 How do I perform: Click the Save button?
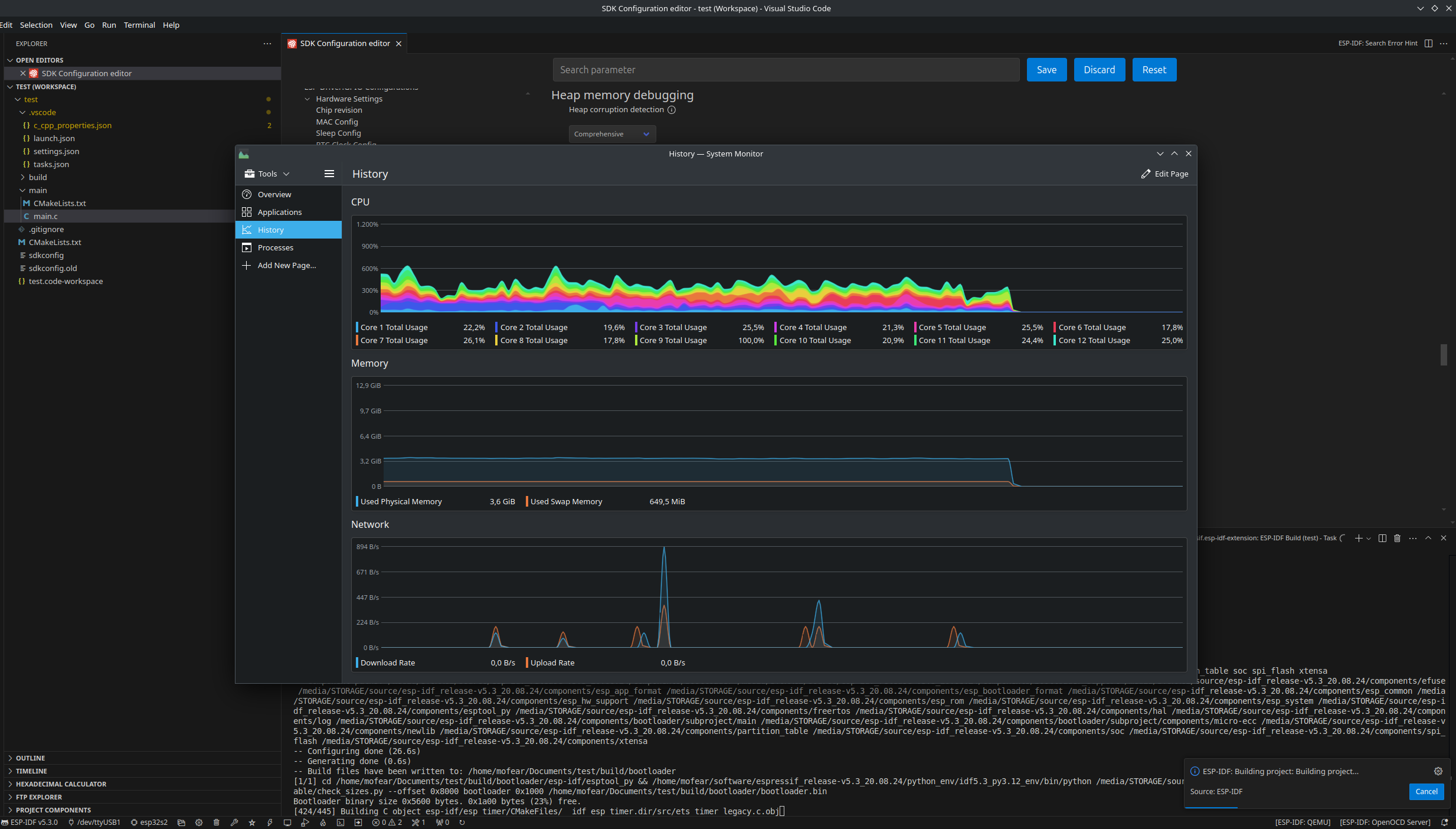click(x=1046, y=70)
